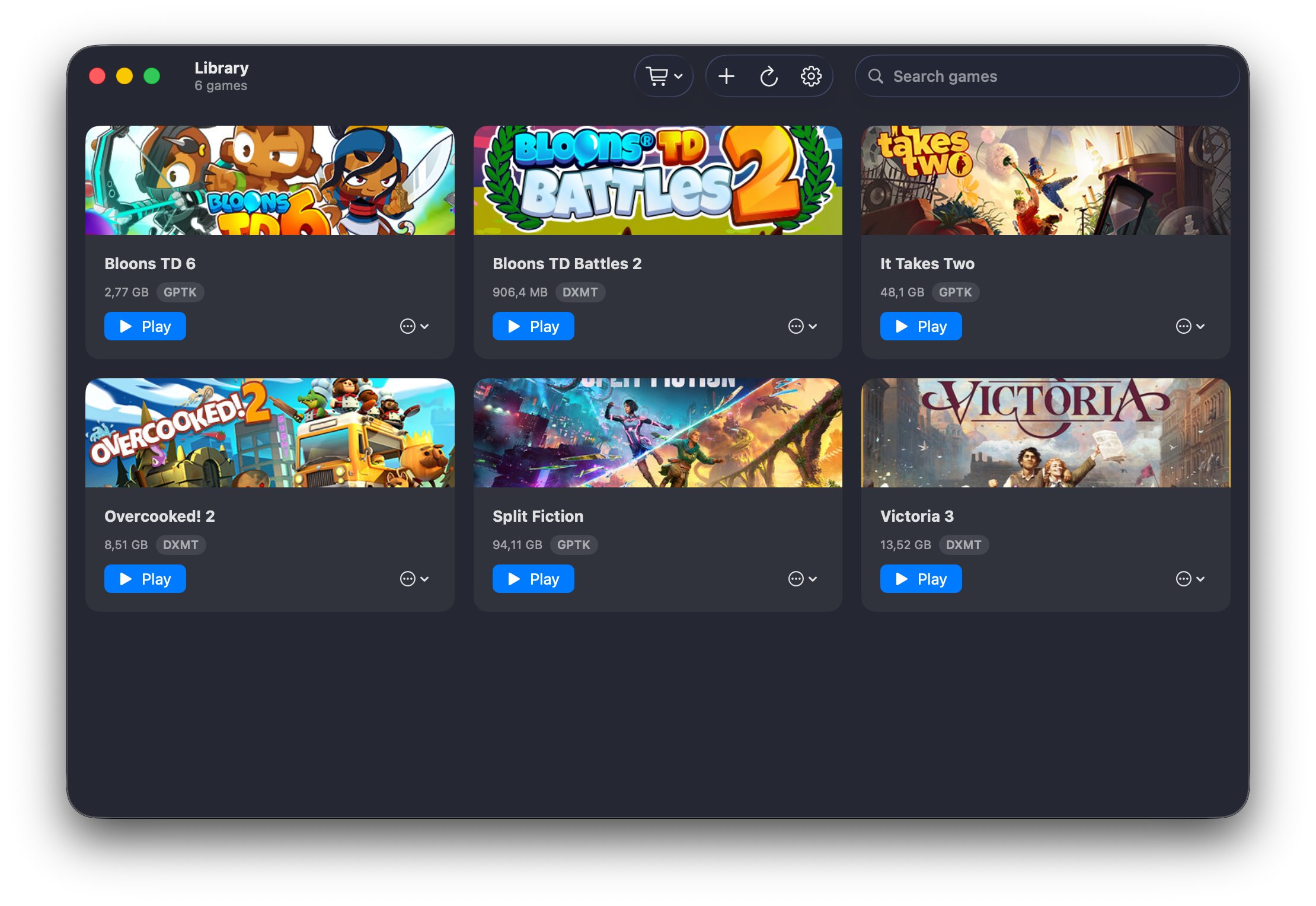Click DXMT badge on Bloons TD Battles 2
The width and height of the screenshot is (1316, 906).
pos(580,292)
